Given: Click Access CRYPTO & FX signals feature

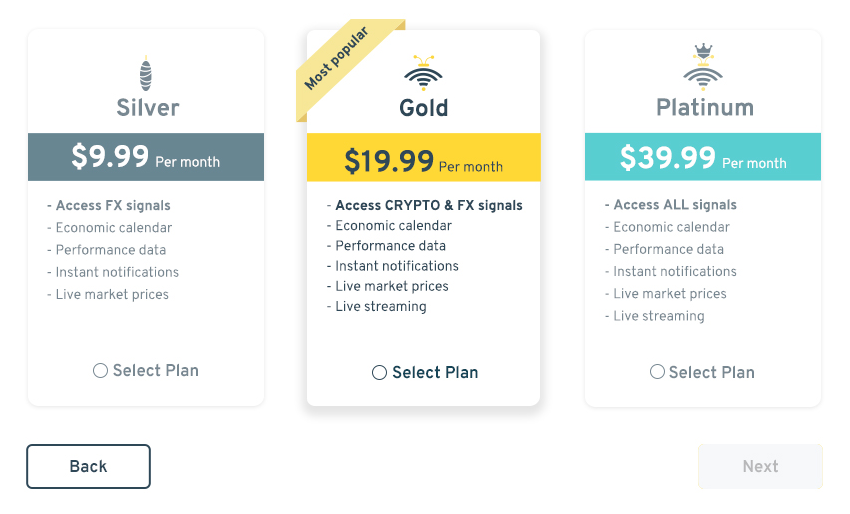Looking at the screenshot, I should pyautogui.click(x=428, y=206).
